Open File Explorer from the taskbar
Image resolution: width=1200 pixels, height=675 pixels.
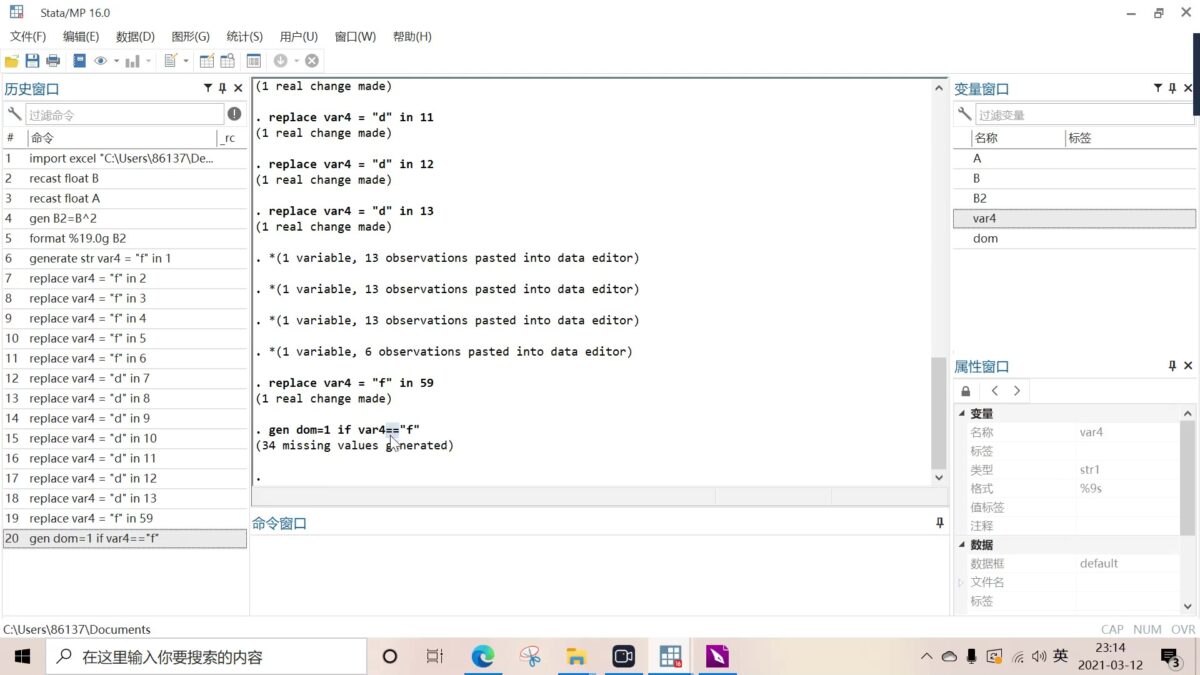576,656
